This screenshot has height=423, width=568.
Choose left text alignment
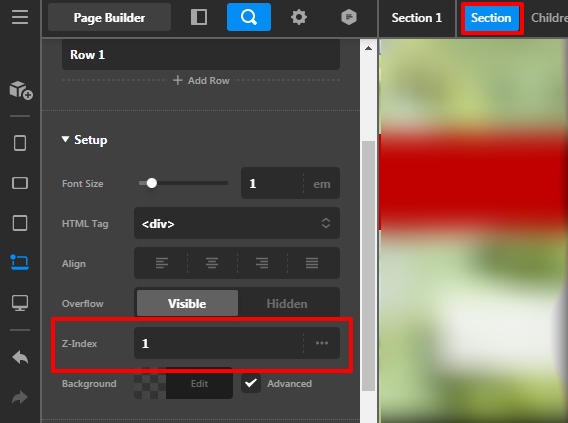162,263
